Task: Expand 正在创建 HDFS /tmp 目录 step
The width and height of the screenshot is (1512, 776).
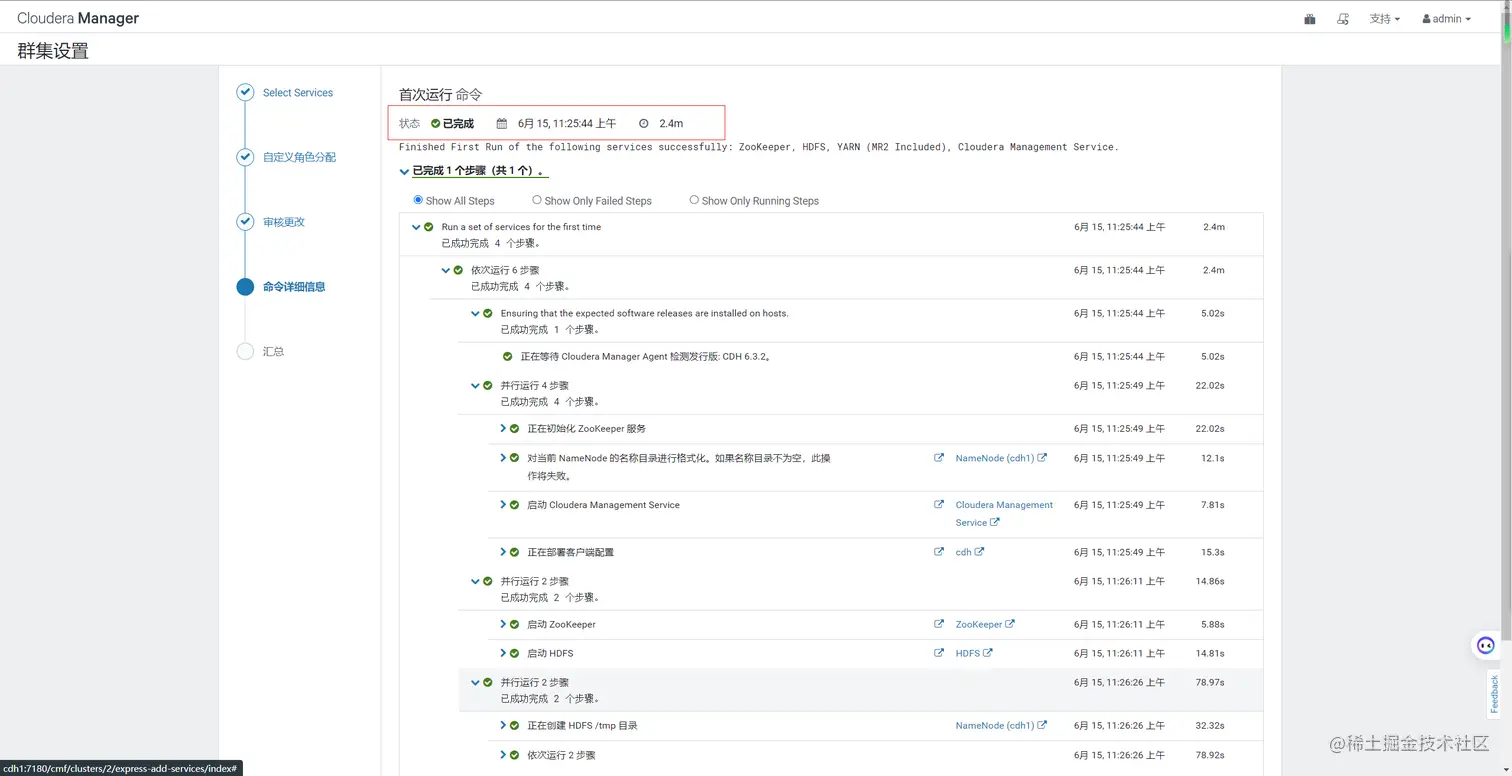Action: (x=503, y=725)
